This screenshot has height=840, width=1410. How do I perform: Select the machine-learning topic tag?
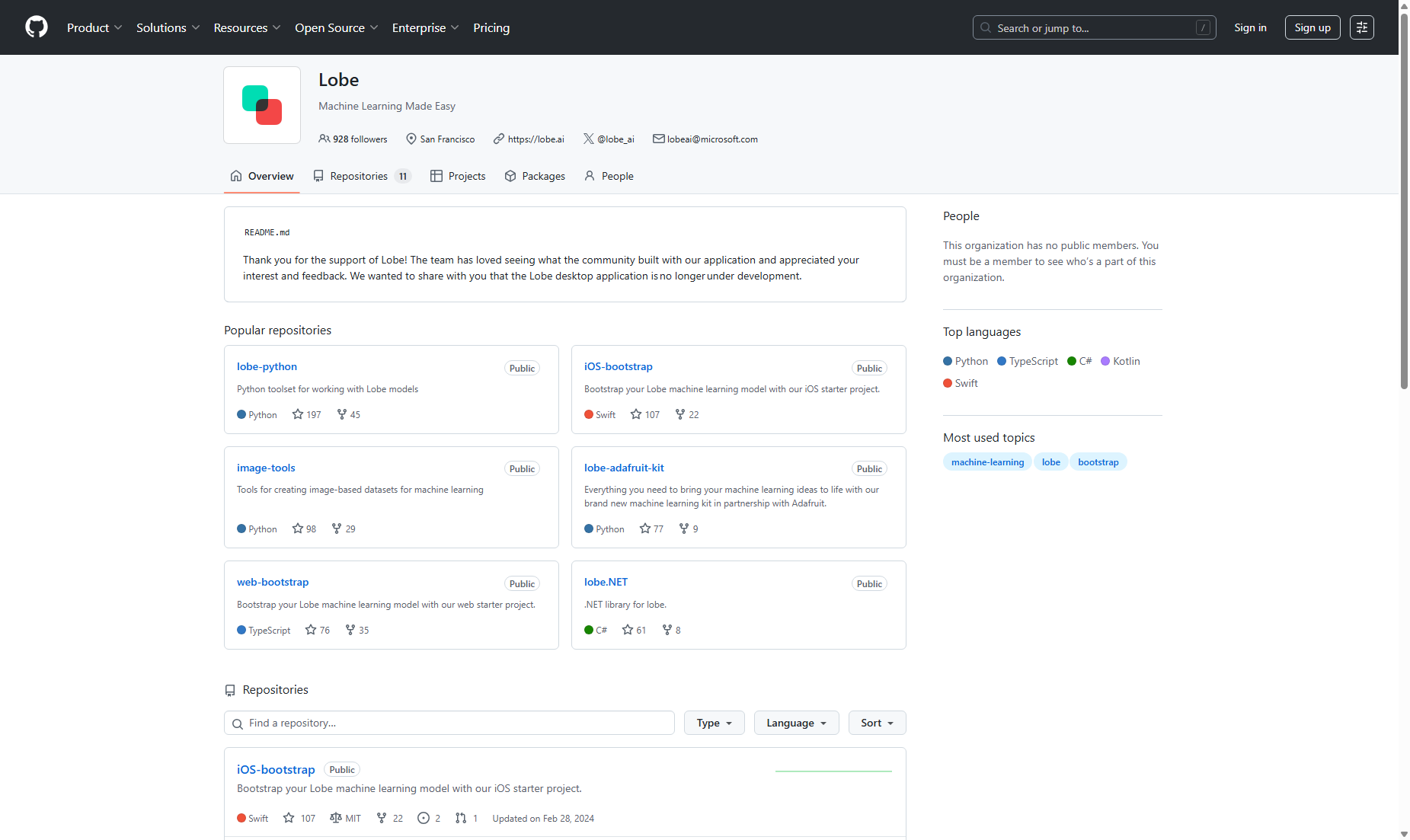pyautogui.click(x=987, y=462)
